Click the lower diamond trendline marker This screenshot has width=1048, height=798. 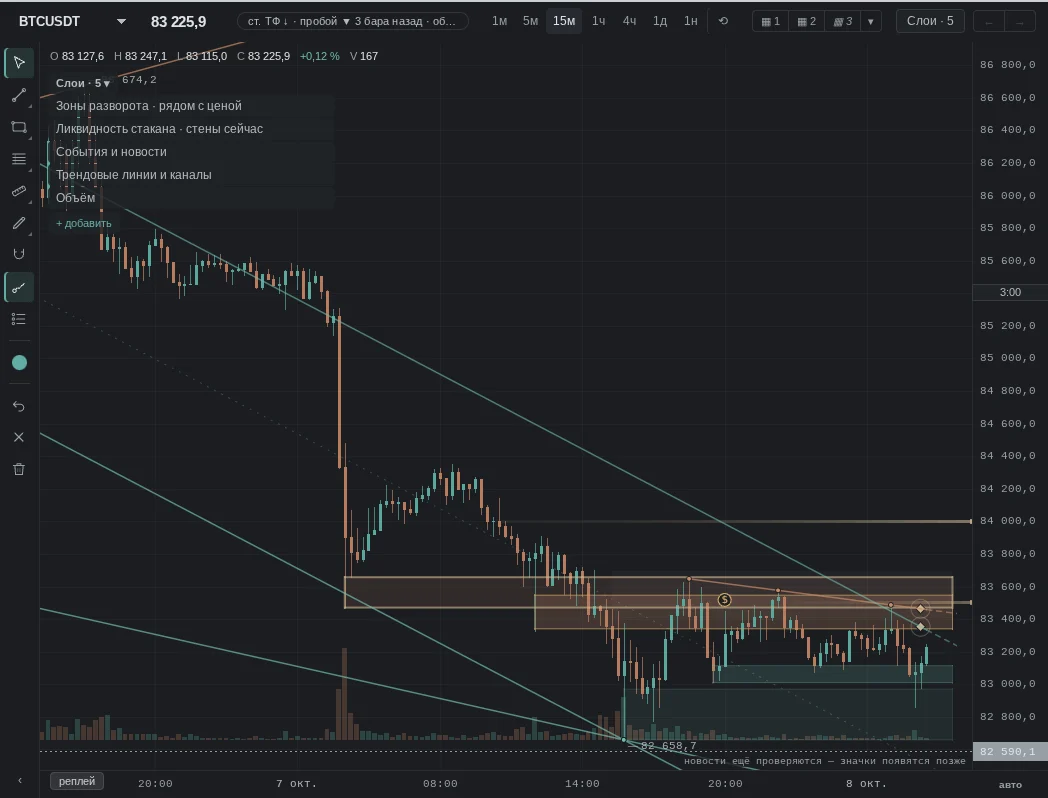920,627
